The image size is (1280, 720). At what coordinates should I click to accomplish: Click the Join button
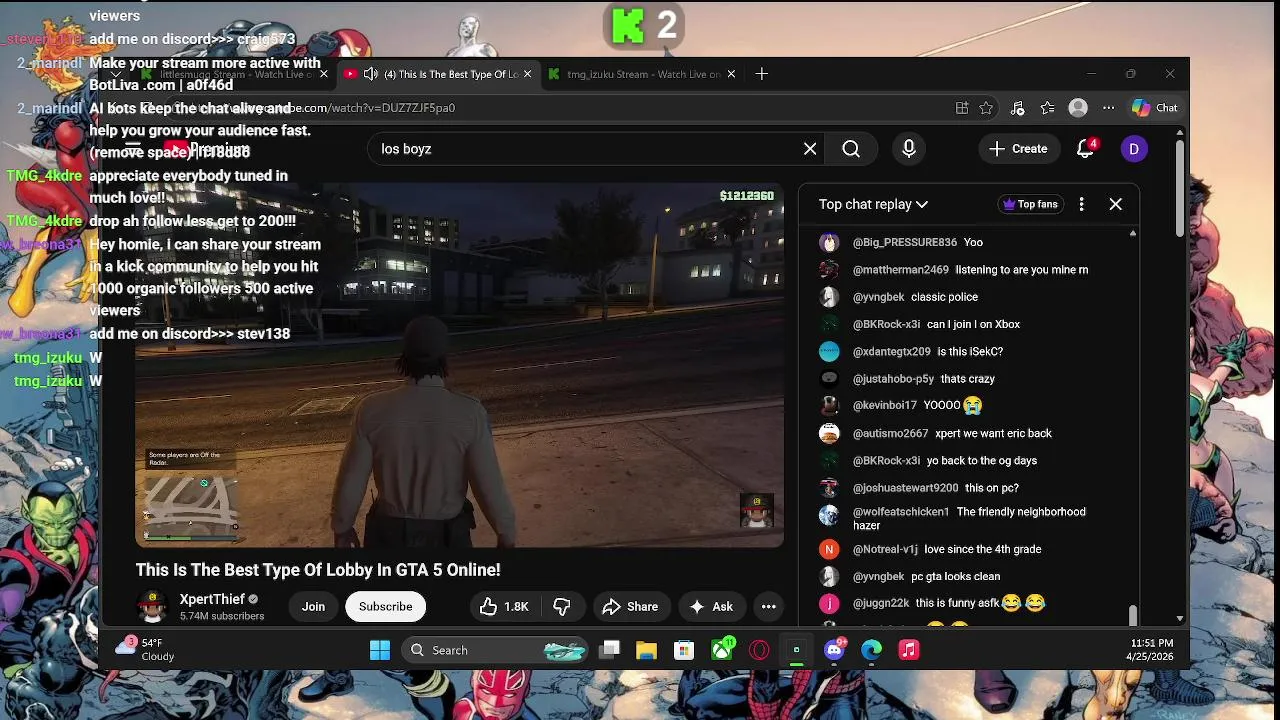313,607
